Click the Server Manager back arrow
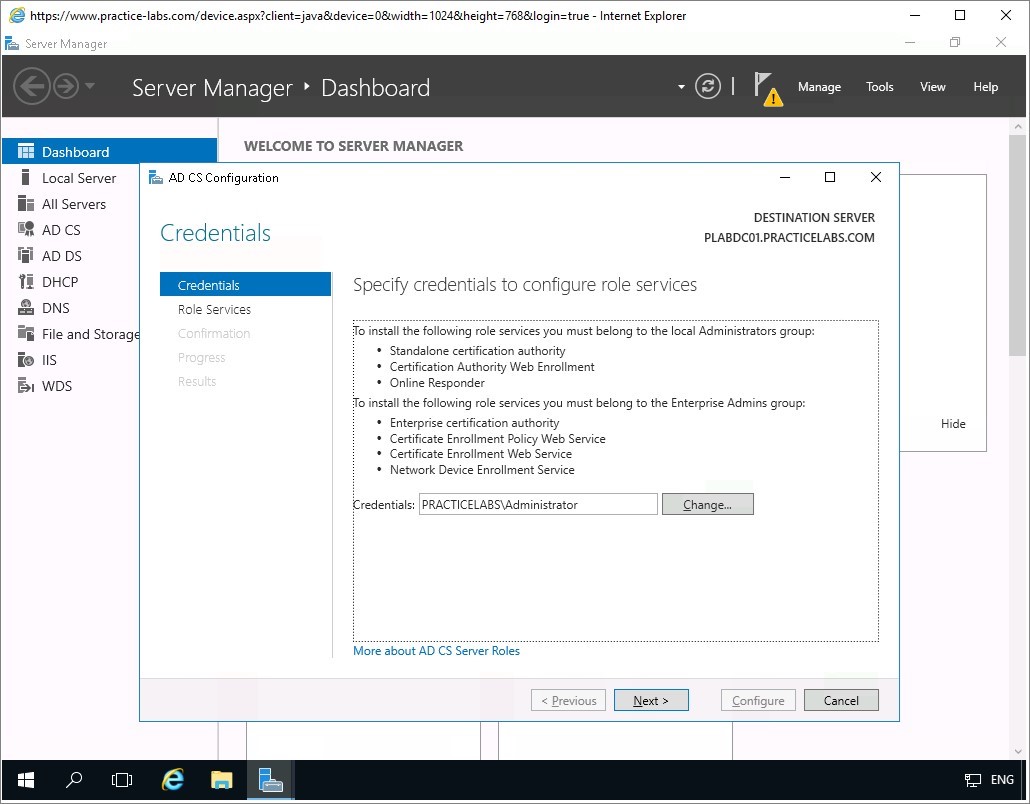The width and height of the screenshot is (1030, 804). [32, 86]
